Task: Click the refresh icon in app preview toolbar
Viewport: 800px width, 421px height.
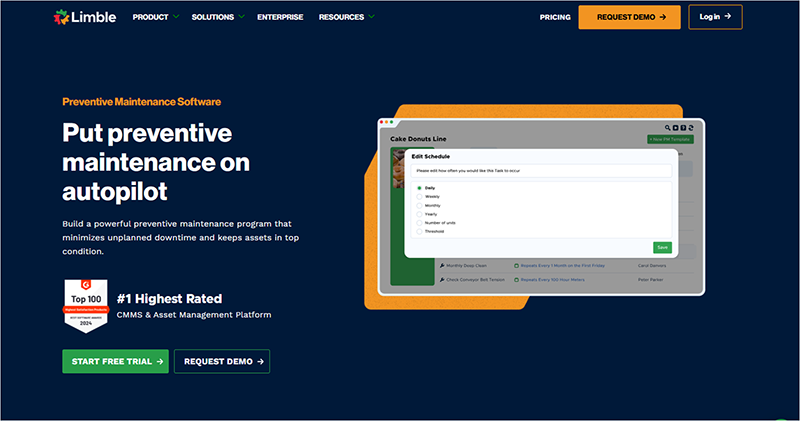Action: 690,128
